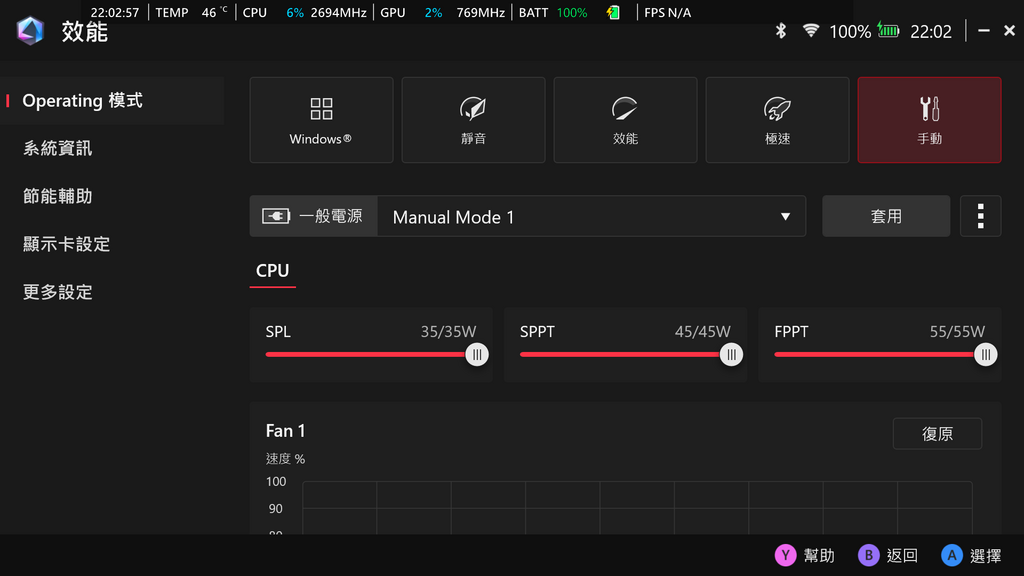The image size is (1024, 576).
Task: Click the 復原 reset button for Fan 1
Action: coord(937,434)
